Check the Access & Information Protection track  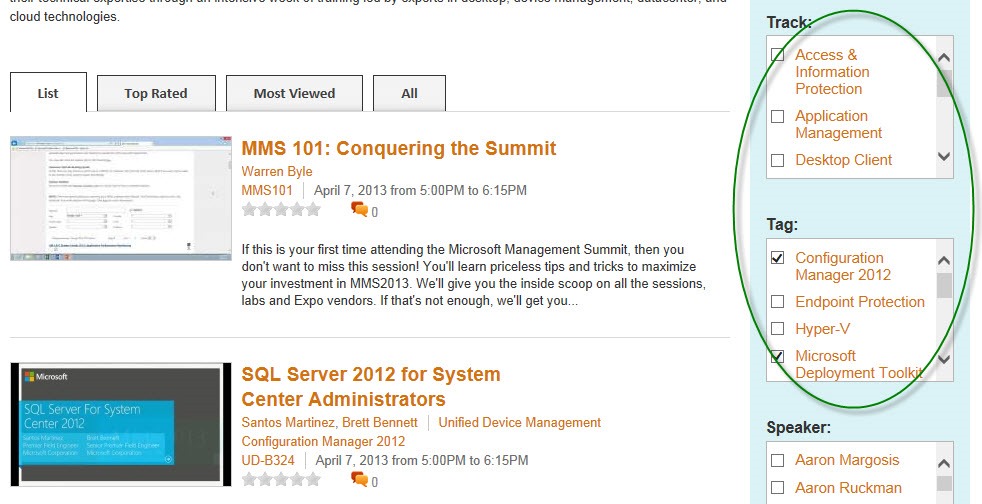point(778,55)
